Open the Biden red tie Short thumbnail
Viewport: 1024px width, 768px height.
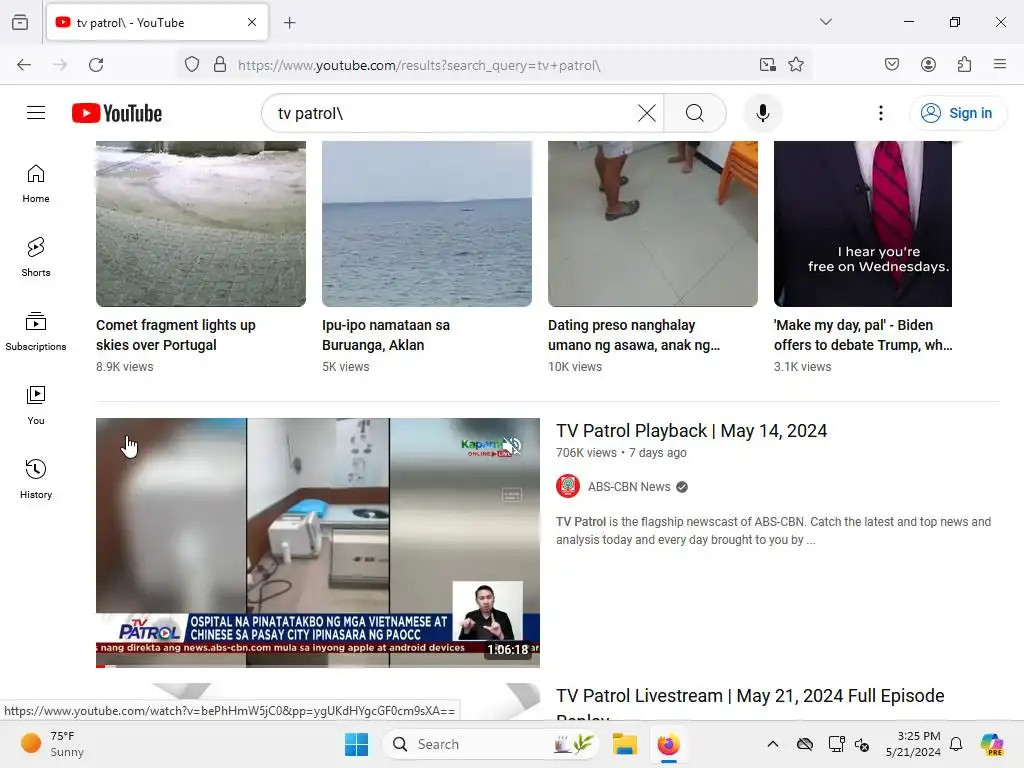(x=863, y=223)
